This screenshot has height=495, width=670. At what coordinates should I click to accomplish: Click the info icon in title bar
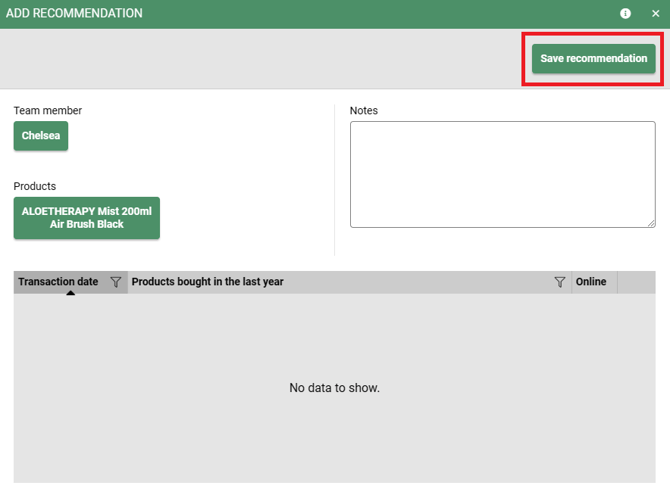[x=626, y=14]
